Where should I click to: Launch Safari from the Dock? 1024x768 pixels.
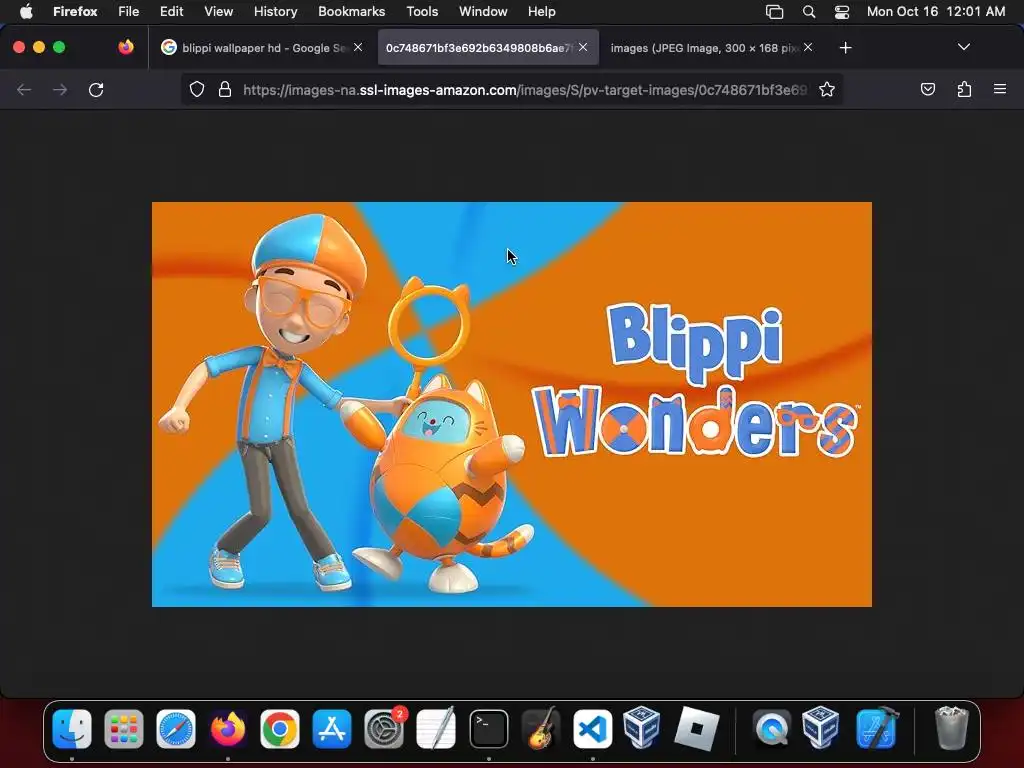tap(176, 728)
